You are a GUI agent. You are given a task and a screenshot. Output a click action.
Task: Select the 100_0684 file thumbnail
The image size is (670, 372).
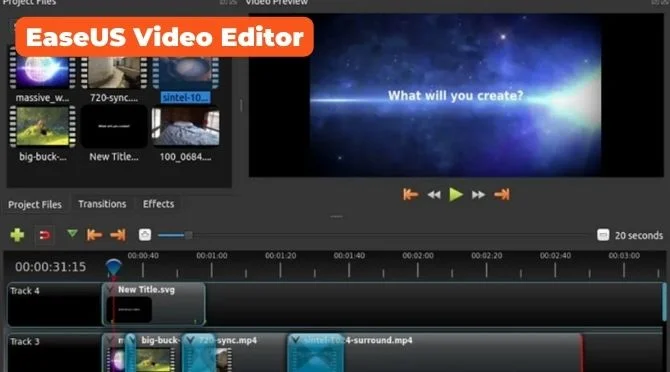(x=186, y=126)
